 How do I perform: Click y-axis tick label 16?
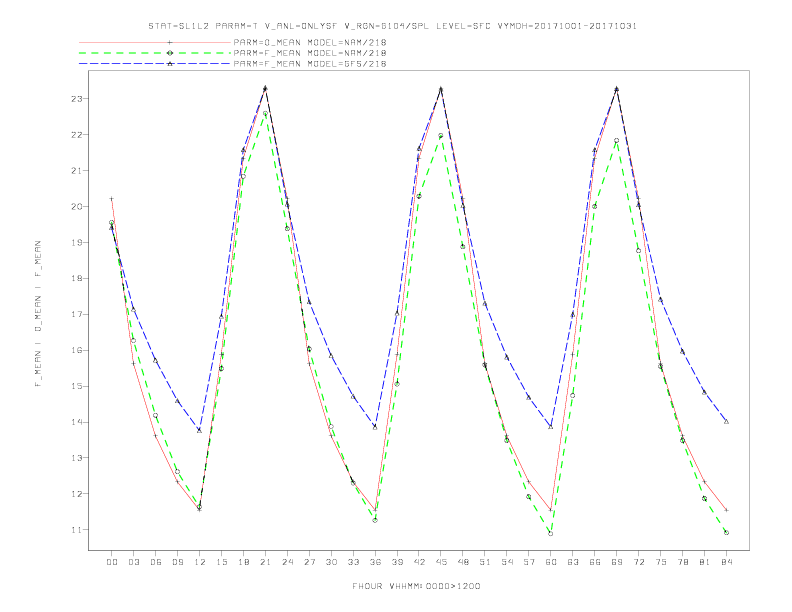pyautogui.click(x=76, y=350)
